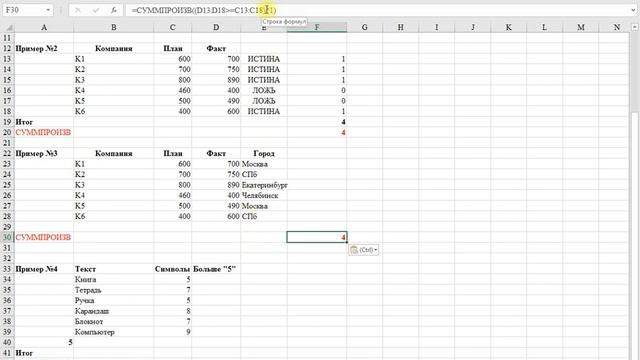Select column B header
Screen dimensions: 640x360
(x=113, y=27)
